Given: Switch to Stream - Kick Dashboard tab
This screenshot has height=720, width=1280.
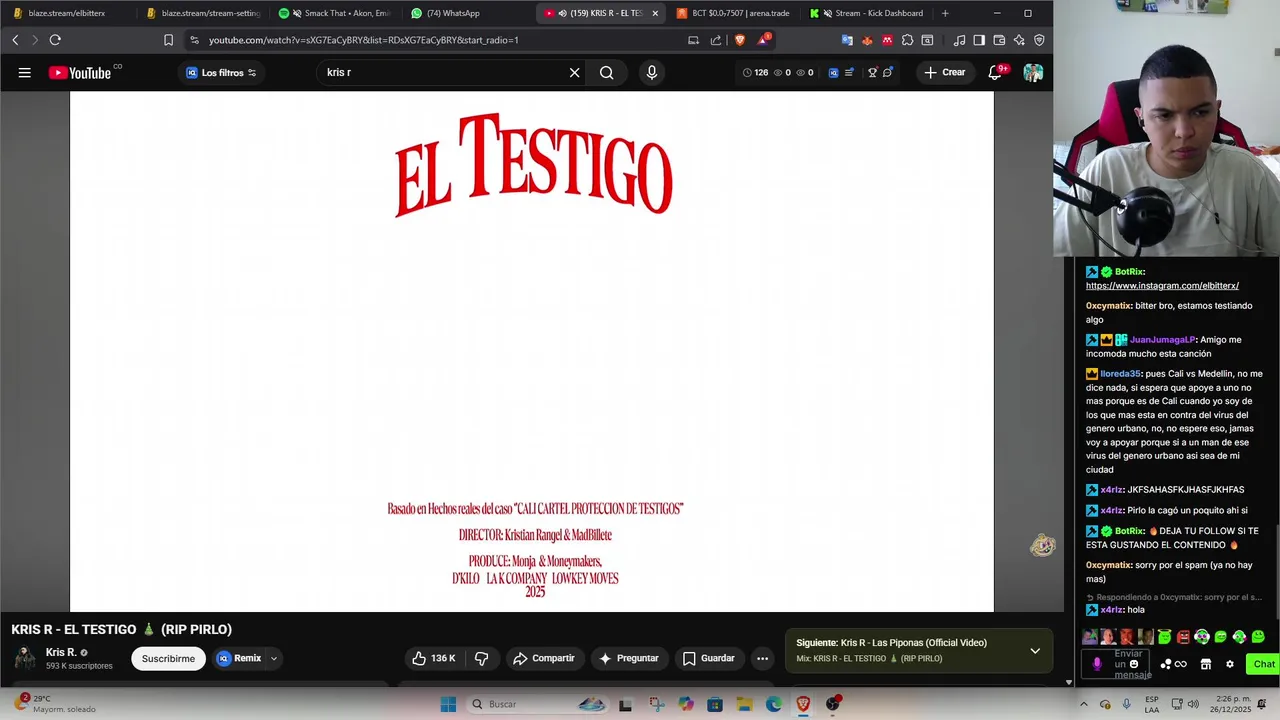Looking at the screenshot, I should [x=867, y=13].
